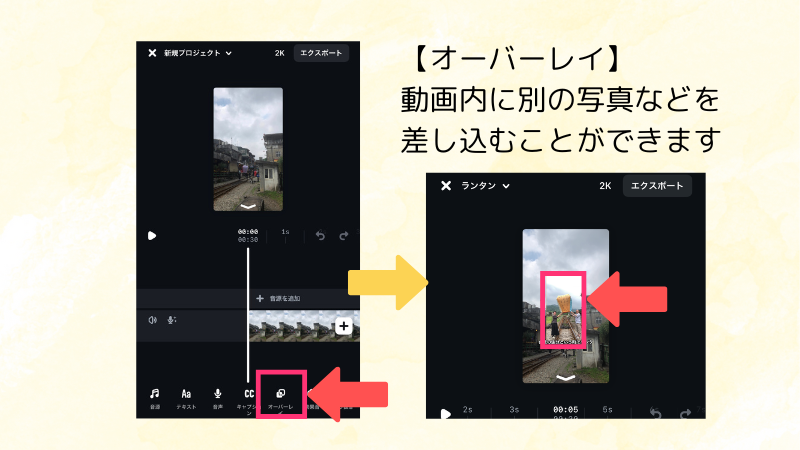Add an audio source via 音源を追加
The image size is (800, 450).
pyautogui.click(x=278, y=298)
